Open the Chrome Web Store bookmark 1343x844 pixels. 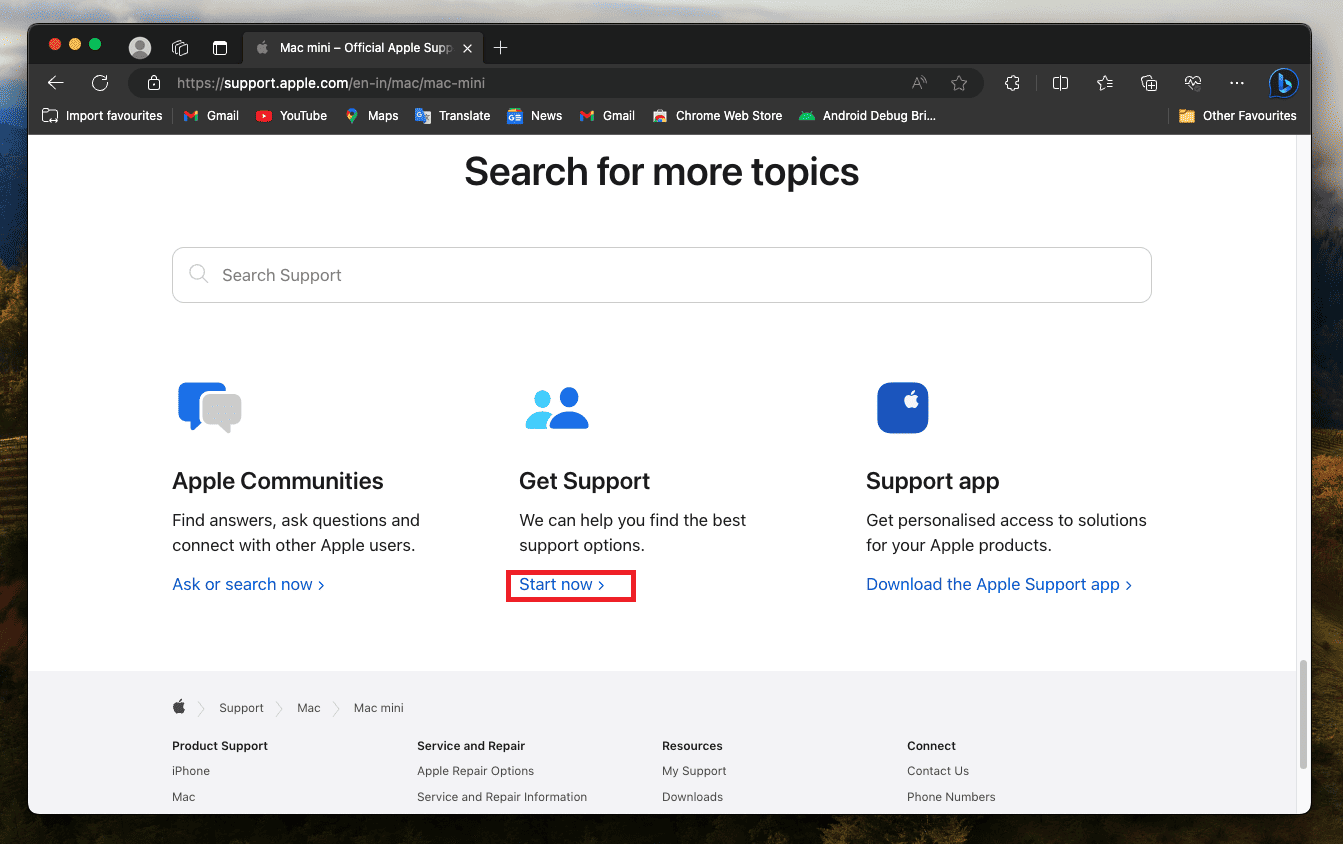(x=717, y=116)
